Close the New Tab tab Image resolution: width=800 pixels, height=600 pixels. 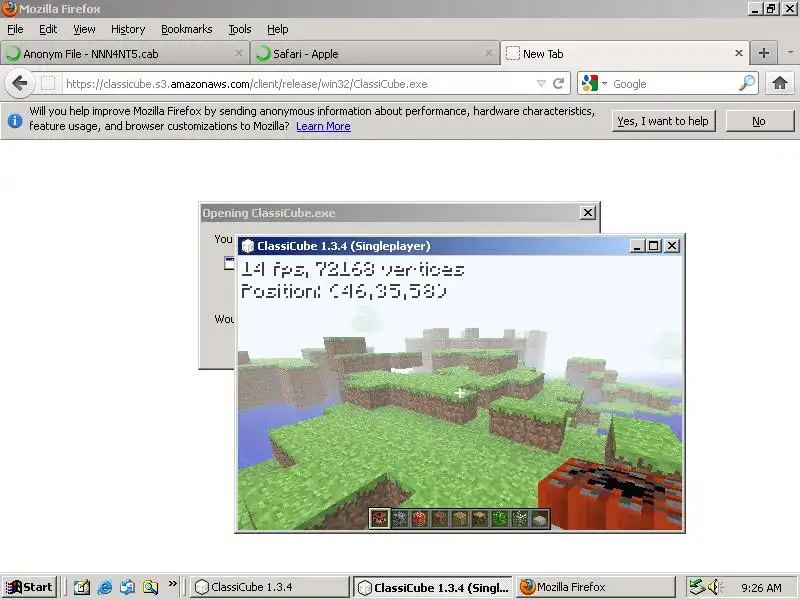pyautogui.click(x=738, y=53)
